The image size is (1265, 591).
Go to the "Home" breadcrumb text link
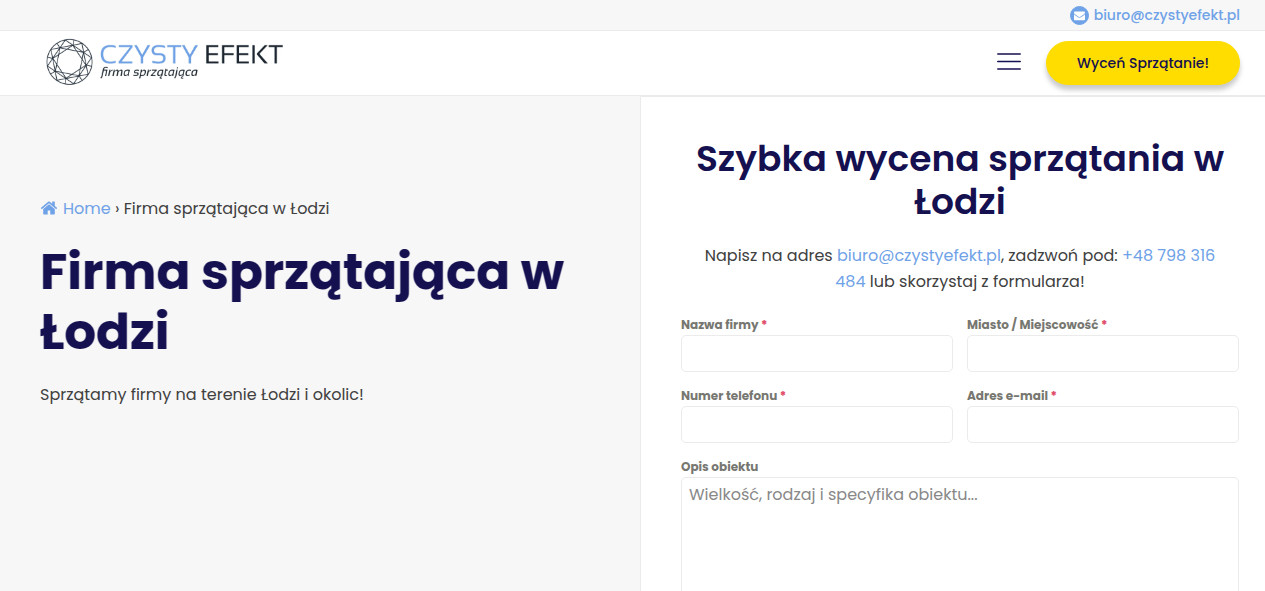(86, 208)
